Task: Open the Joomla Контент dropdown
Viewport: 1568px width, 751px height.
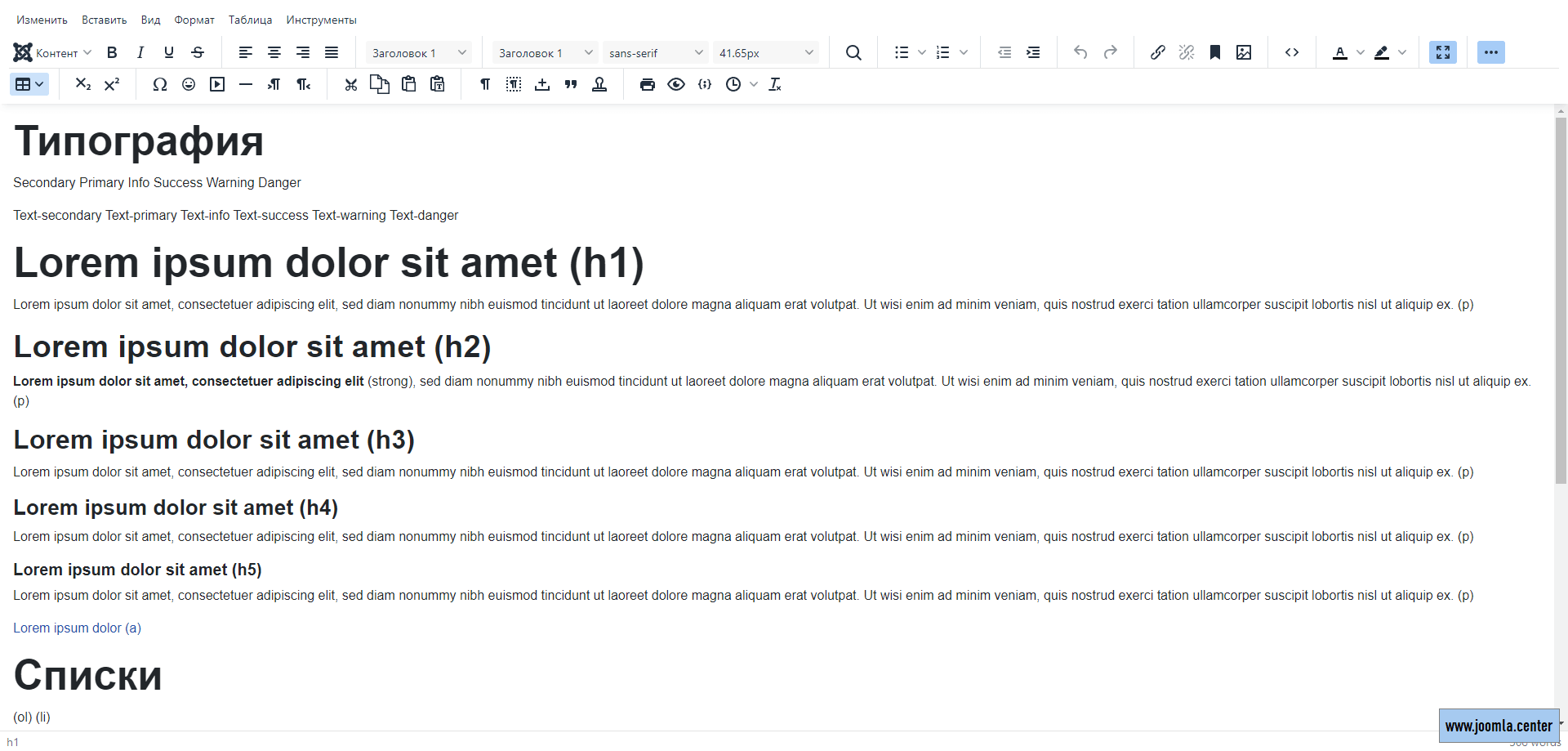Action: (52, 53)
